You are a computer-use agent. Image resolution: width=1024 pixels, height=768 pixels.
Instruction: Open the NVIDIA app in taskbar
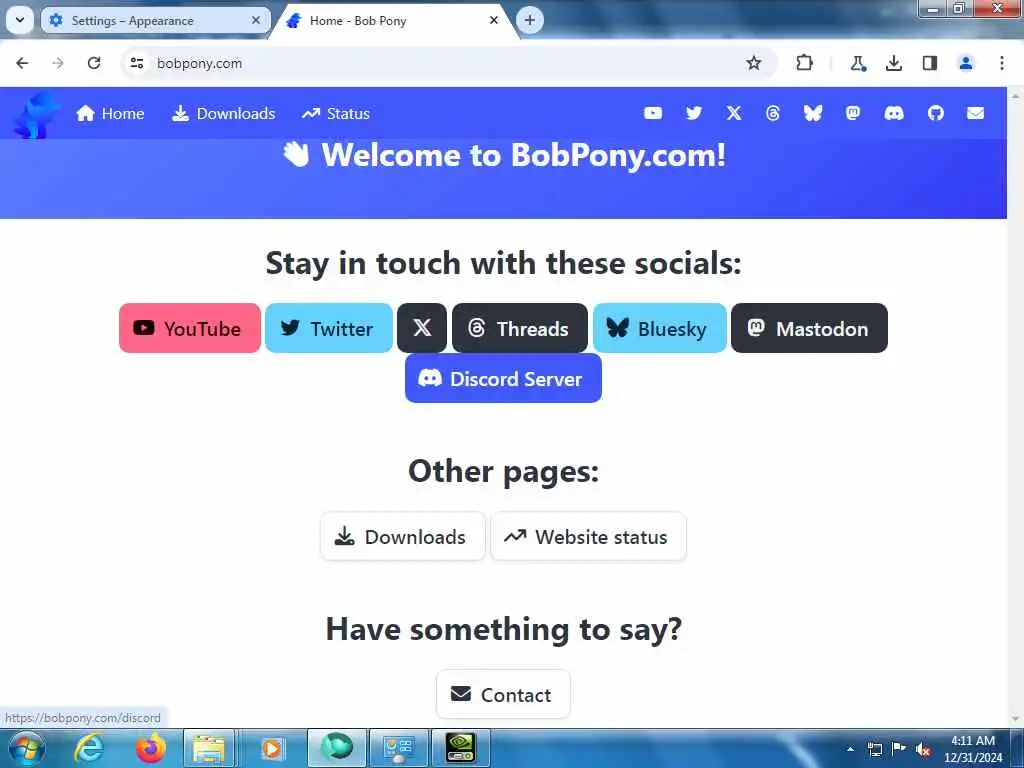pos(460,748)
